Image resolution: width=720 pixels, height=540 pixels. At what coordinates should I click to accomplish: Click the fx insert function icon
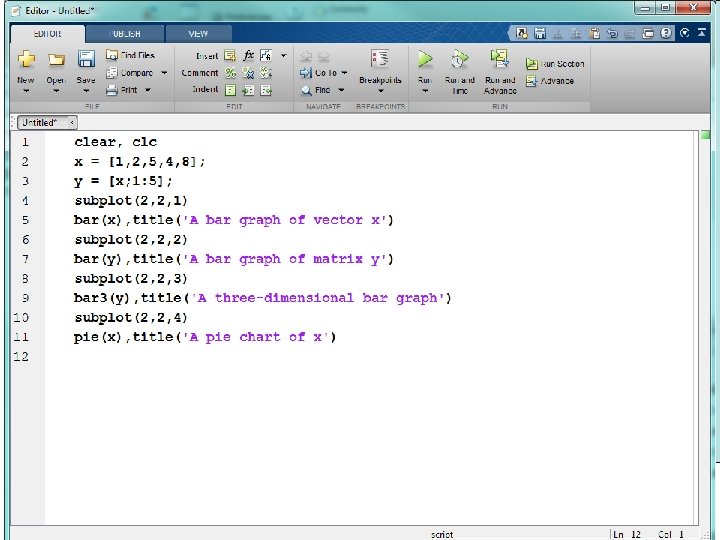tap(248, 56)
